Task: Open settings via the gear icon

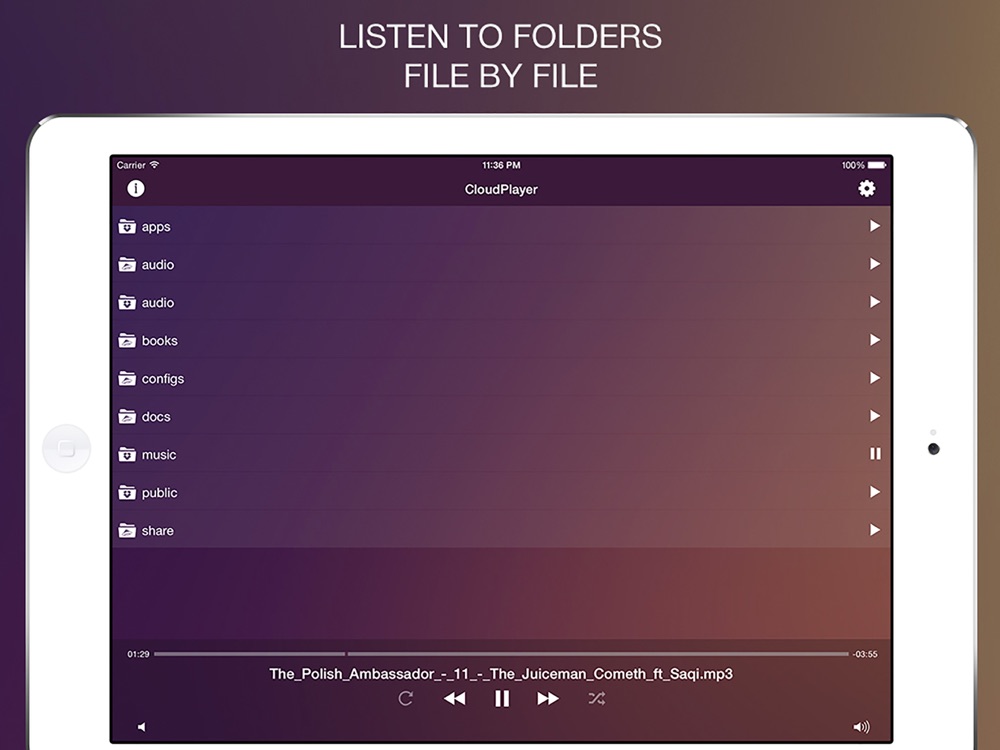Action: click(x=866, y=188)
